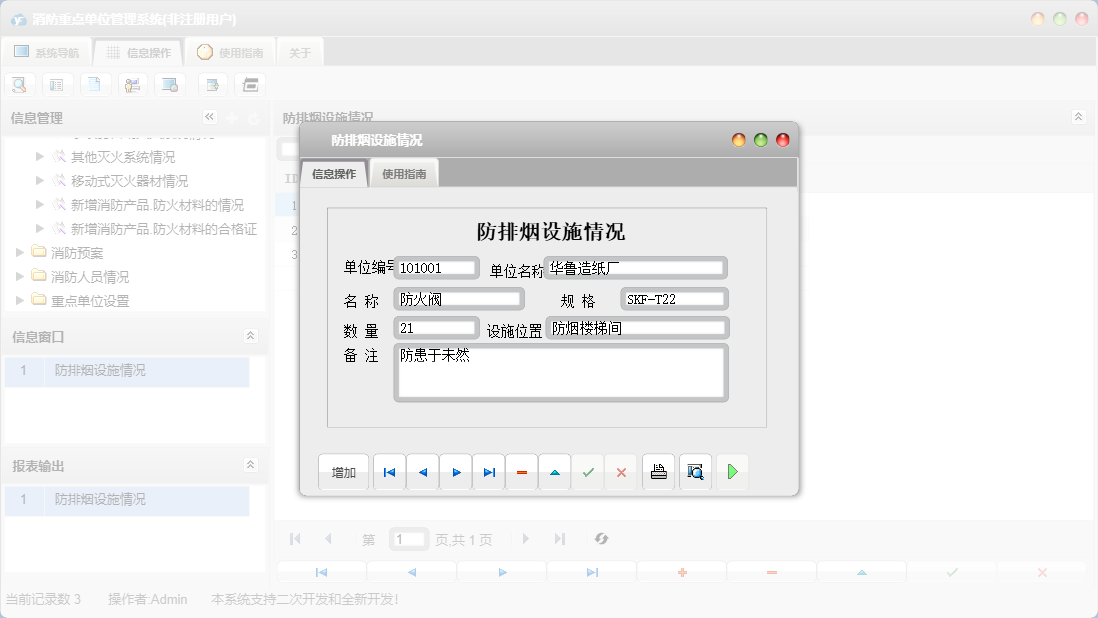Image resolution: width=1098 pixels, height=618 pixels.
Task: Open print preview in the dialog toolbar
Action: pos(695,471)
